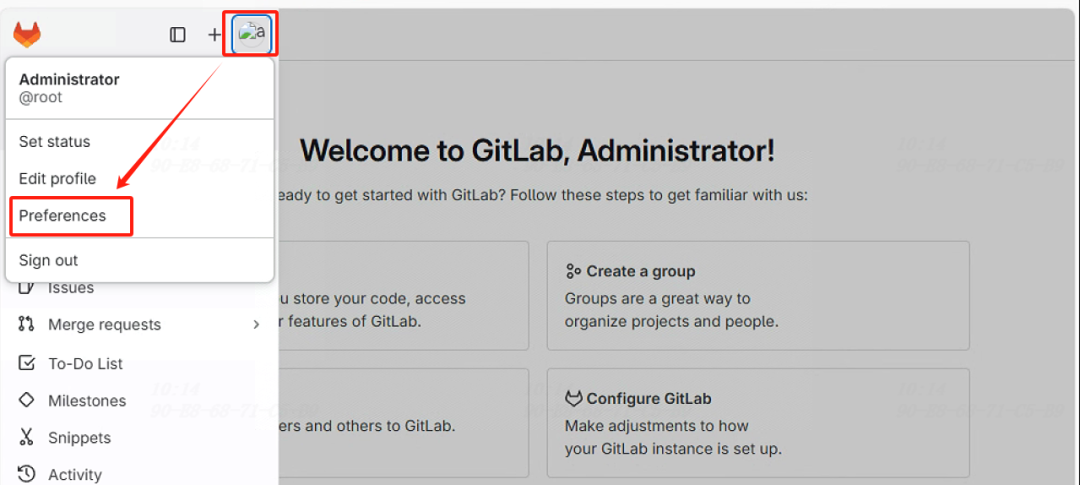Screen dimensions: 1080x485
Task: Open the Configure GitLab card
Action: click(757, 423)
